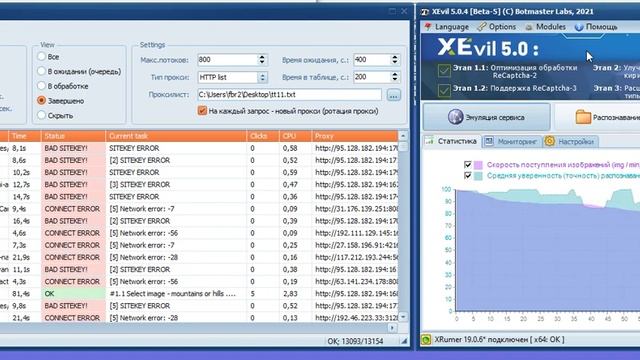
Task: Click the Статистика chart icon
Action: click(429, 141)
